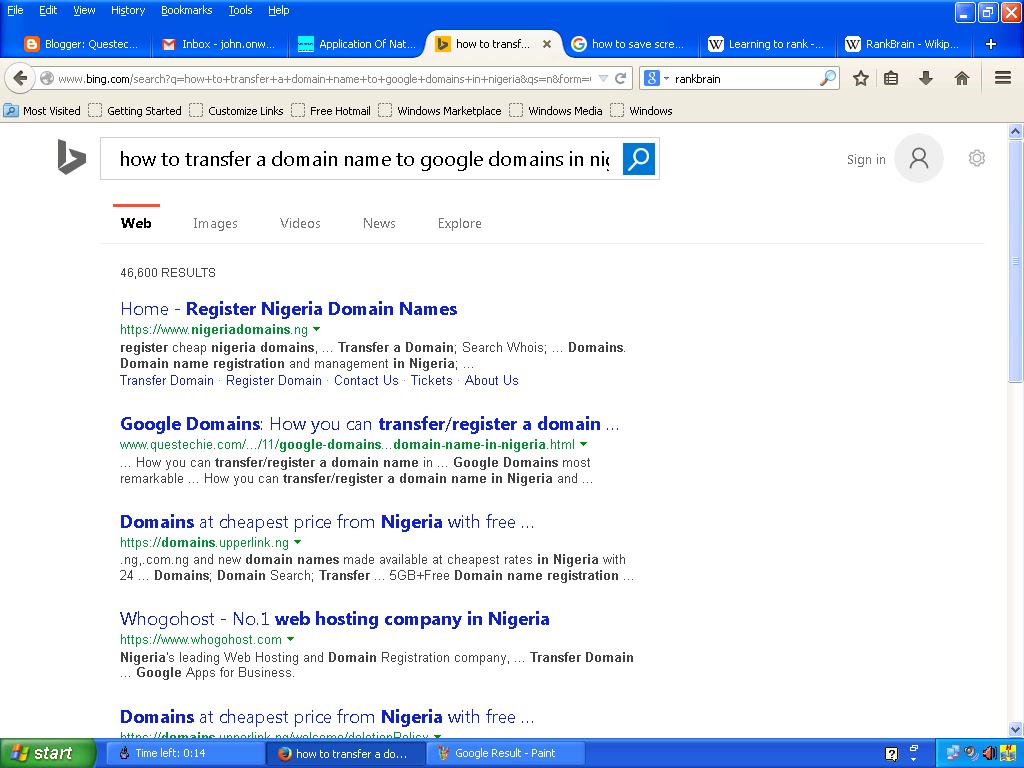
Task: Switch to Application Of Nat... tab
Action: (x=357, y=44)
